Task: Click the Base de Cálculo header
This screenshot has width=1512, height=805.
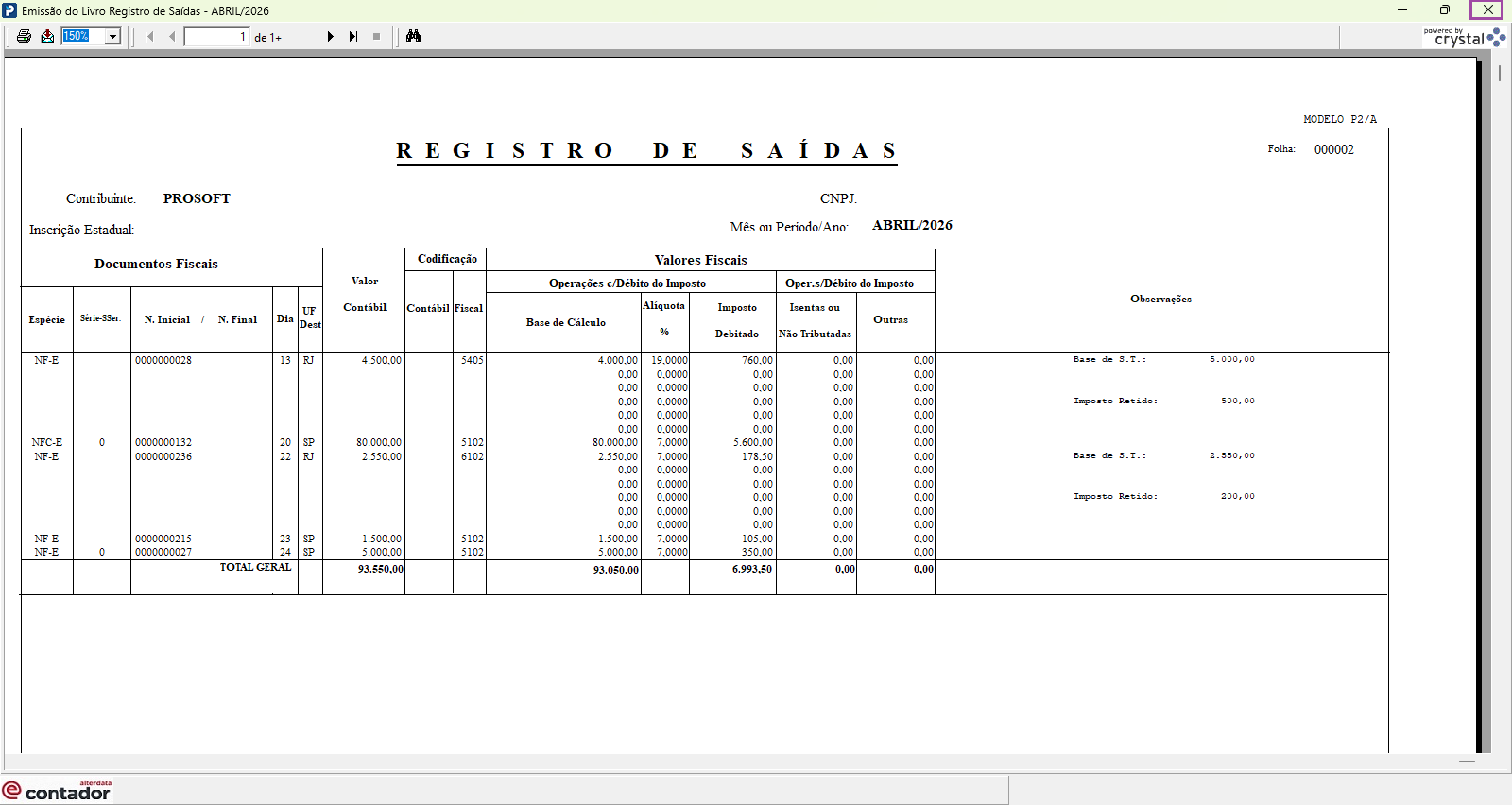Action: 566,322
